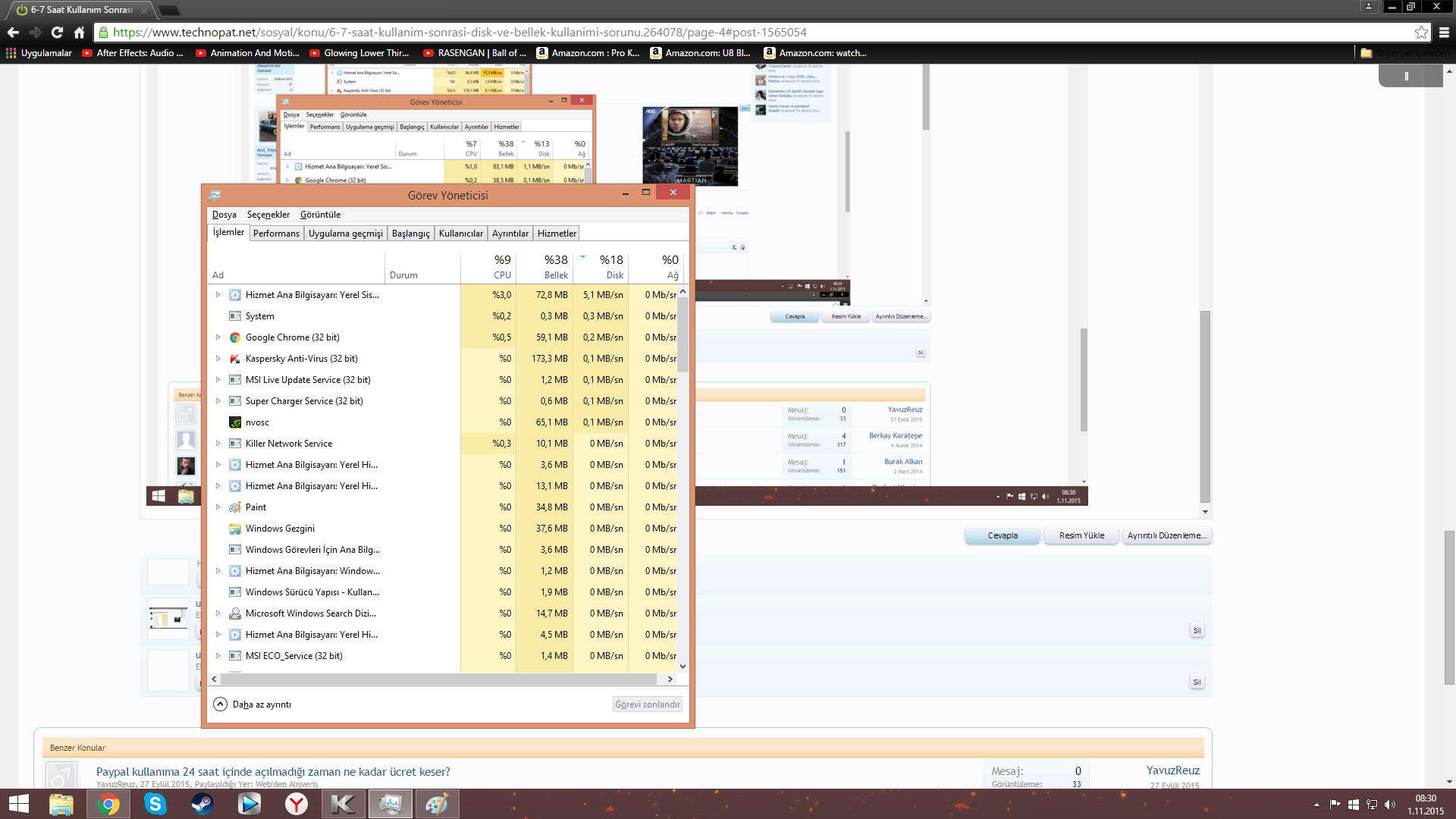
Task: Open Windows Start button
Action: [x=18, y=804]
